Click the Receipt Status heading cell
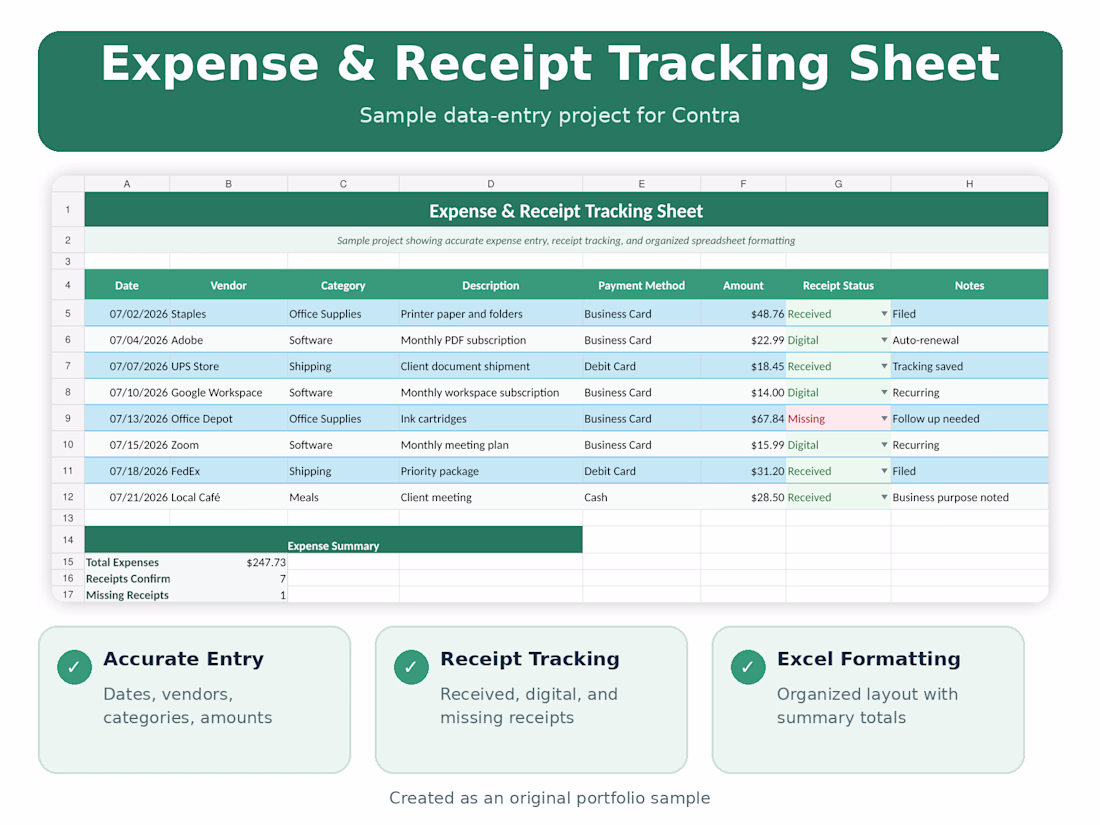 [x=838, y=286]
